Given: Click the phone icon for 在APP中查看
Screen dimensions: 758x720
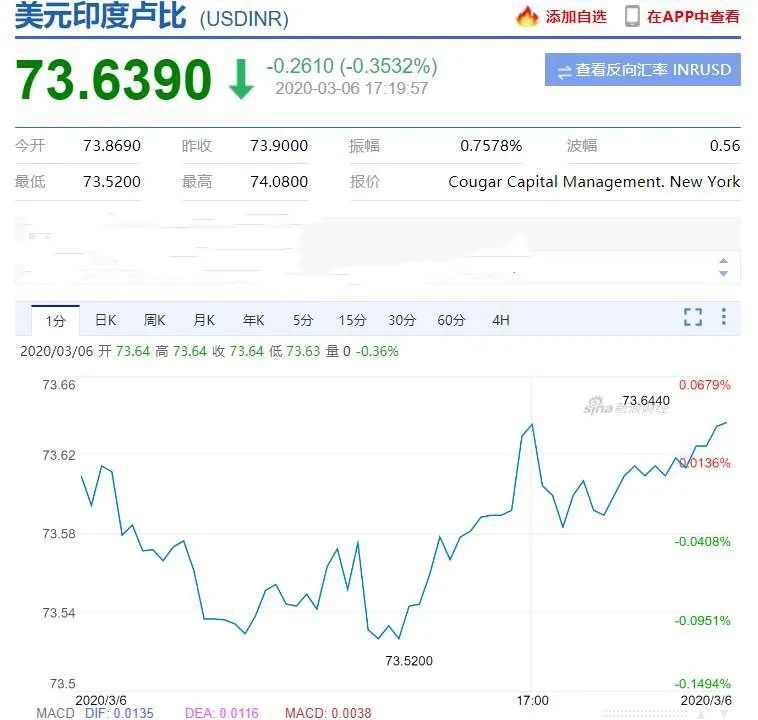Looking at the screenshot, I should (632, 16).
